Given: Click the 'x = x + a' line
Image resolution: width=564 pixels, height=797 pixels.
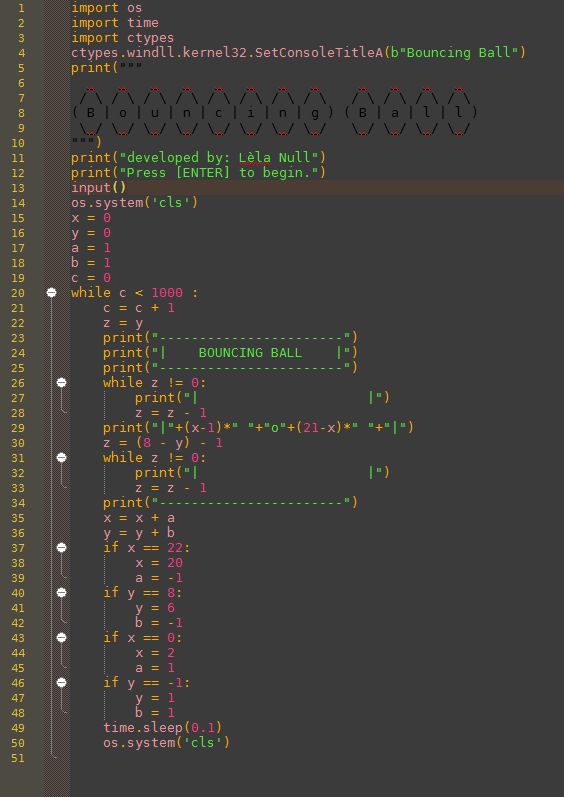Looking at the screenshot, I should click(139, 518).
